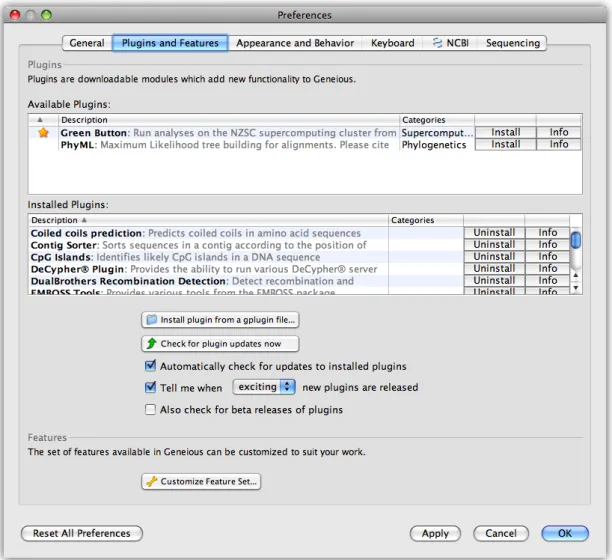This screenshot has height=560, width=612.
Task: Show info for Contig Sorter
Action: tap(547, 245)
